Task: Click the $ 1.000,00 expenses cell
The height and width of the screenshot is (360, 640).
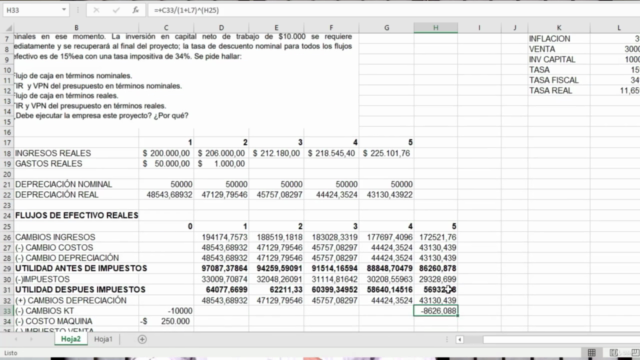Action: pyautogui.click(x=221, y=164)
